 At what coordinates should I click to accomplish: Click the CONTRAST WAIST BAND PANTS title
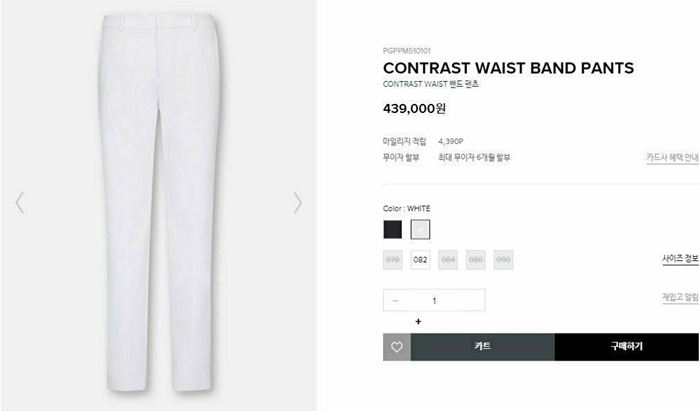[508, 68]
